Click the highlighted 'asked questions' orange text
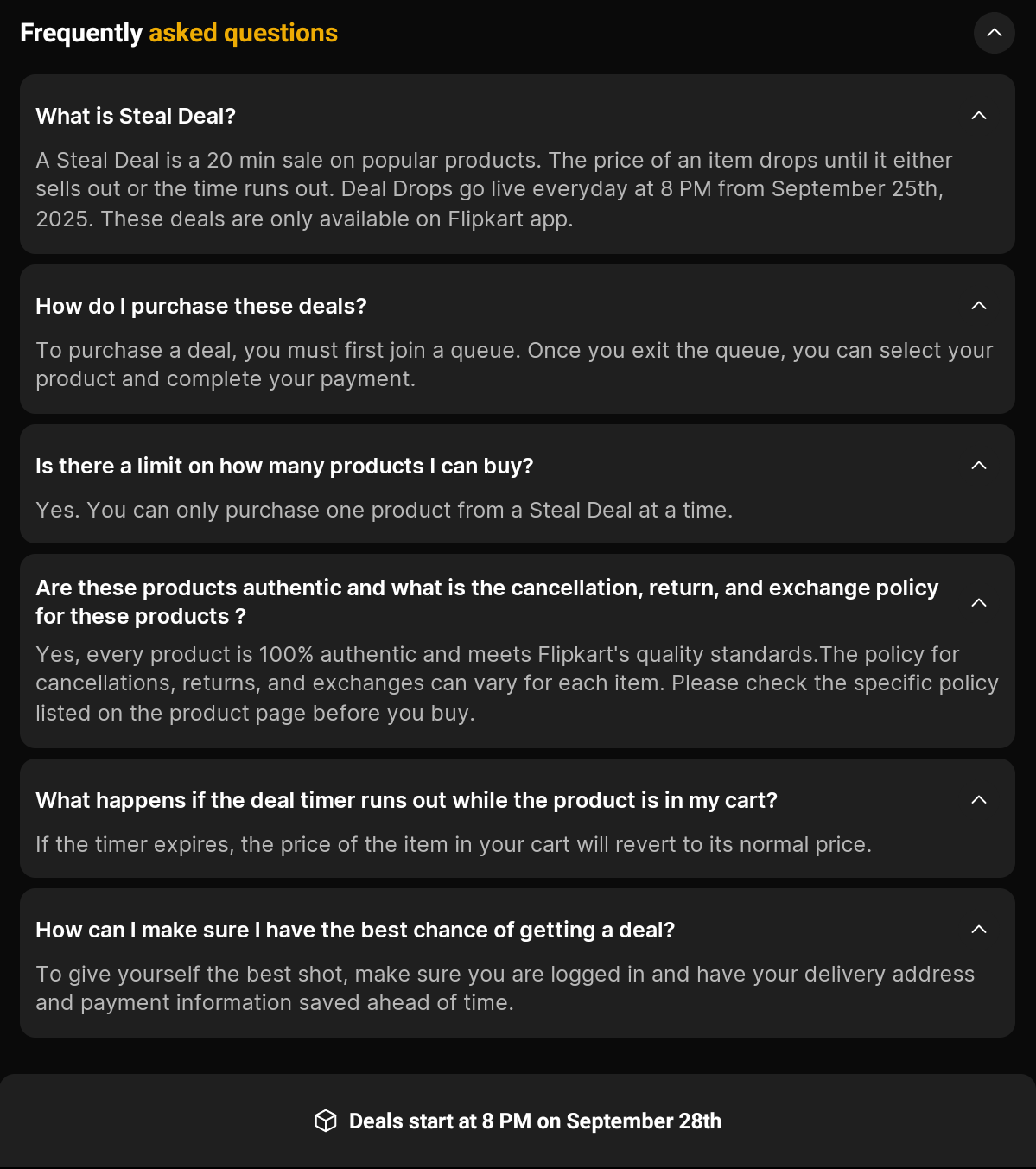1036x1169 pixels. pyautogui.click(x=242, y=33)
